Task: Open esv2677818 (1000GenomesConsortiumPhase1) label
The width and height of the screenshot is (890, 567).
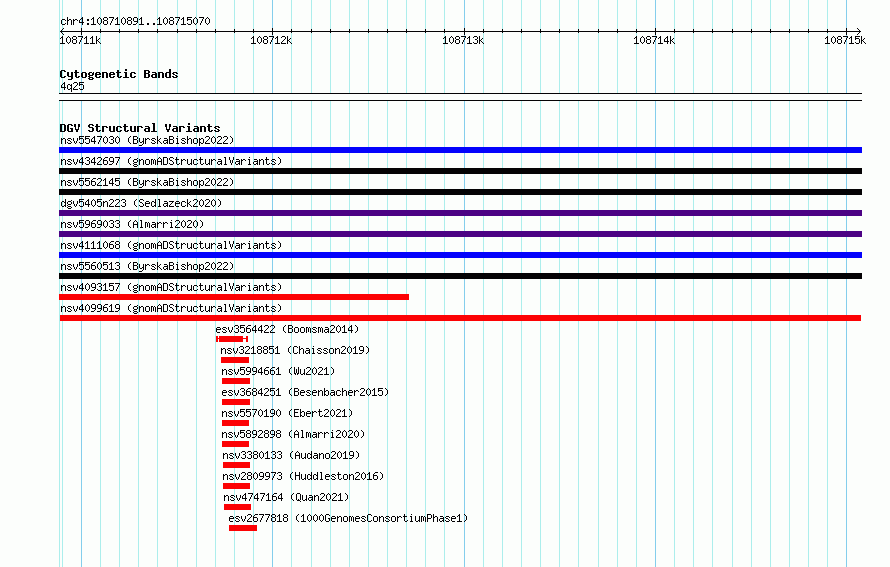Action: click(x=348, y=518)
